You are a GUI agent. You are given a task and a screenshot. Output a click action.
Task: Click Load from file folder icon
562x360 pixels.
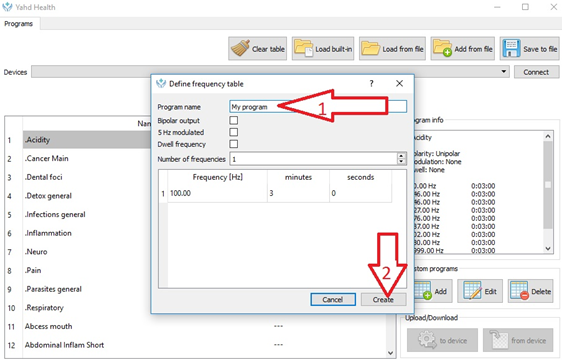point(370,48)
